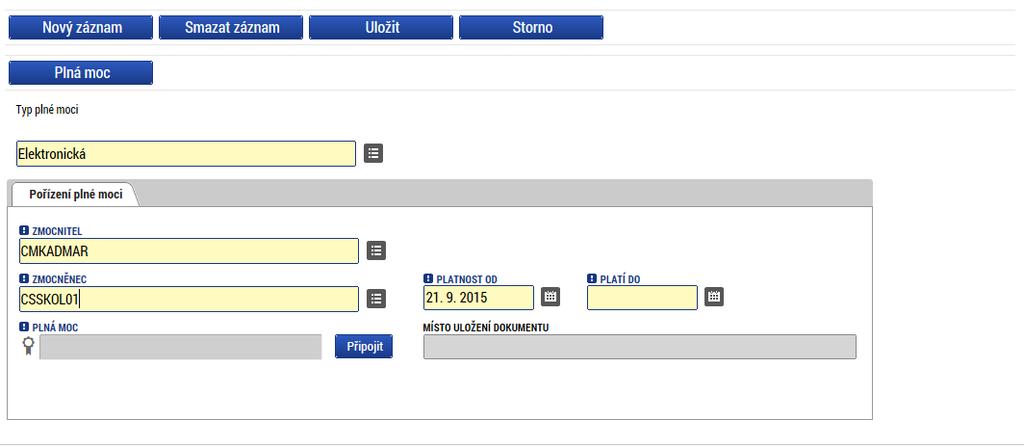Click required marker icon beside Platí do label
Screen dimensions: 1024x446
(592, 279)
